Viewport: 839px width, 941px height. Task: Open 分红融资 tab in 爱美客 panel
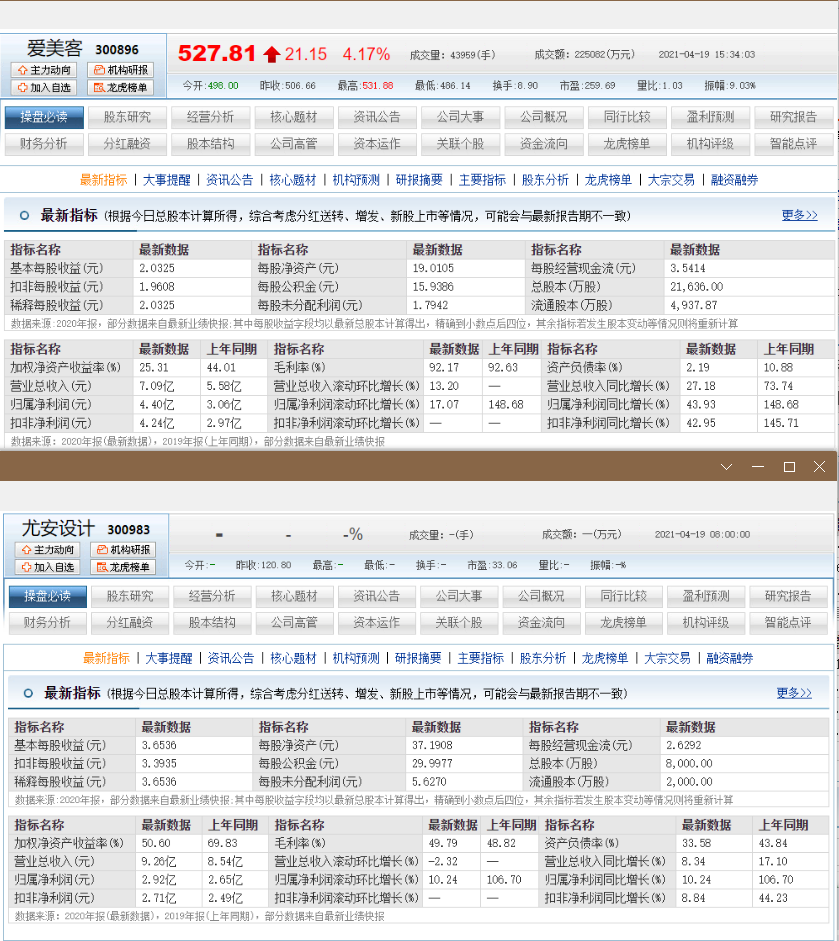[127, 144]
